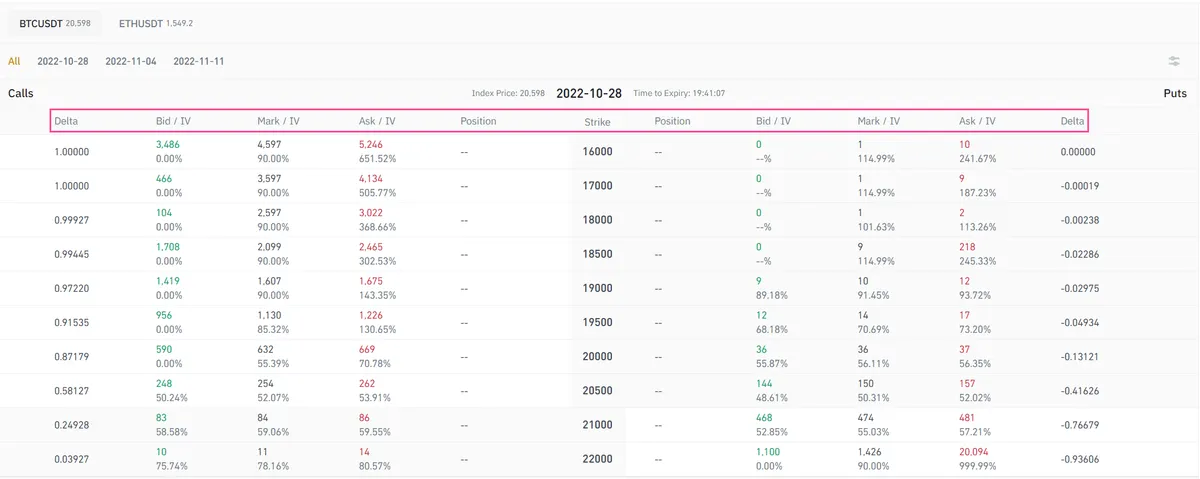Click put ask price 157
The image size is (1200, 479).
point(968,383)
